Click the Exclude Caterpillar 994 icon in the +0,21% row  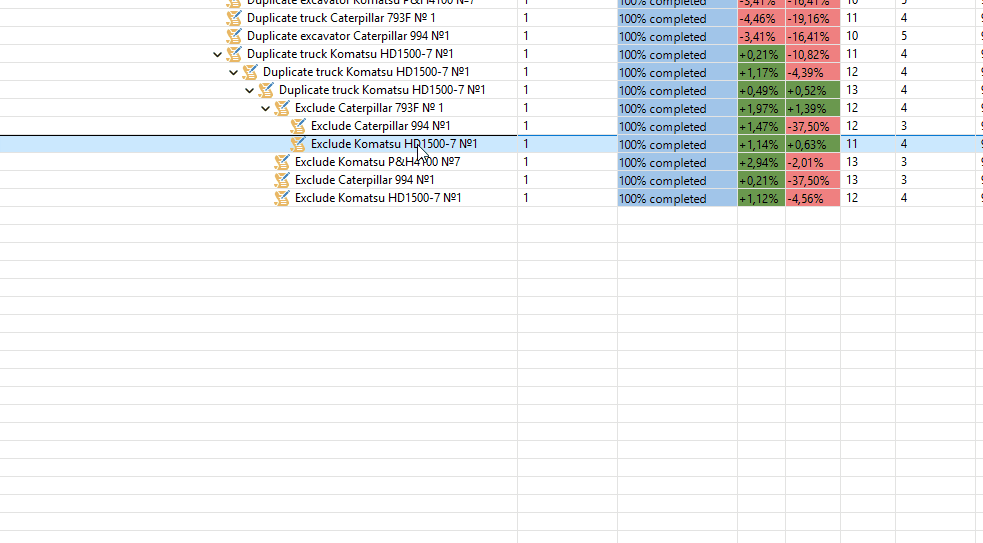click(282, 180)
